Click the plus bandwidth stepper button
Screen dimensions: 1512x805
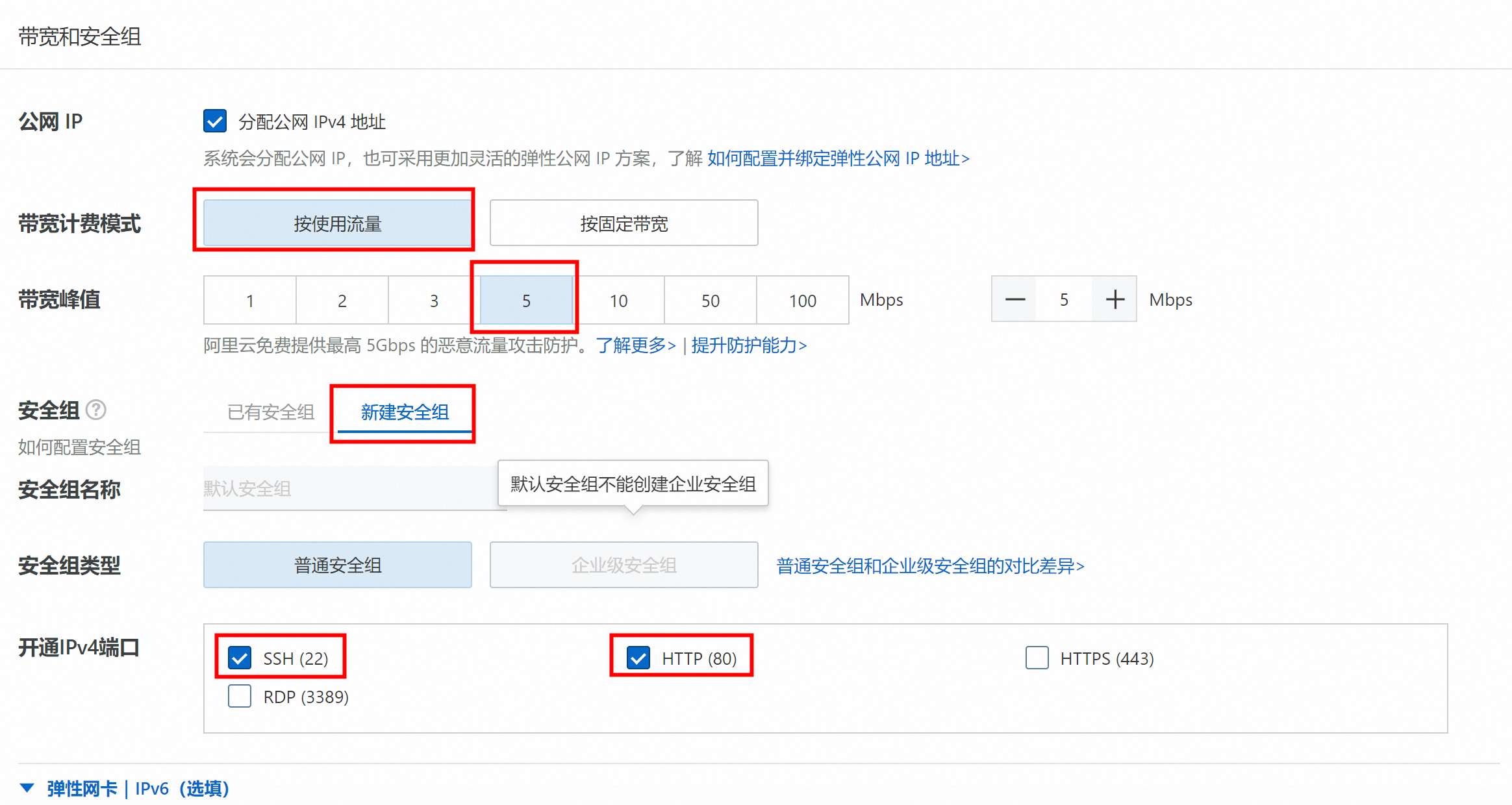point(1115,299)
